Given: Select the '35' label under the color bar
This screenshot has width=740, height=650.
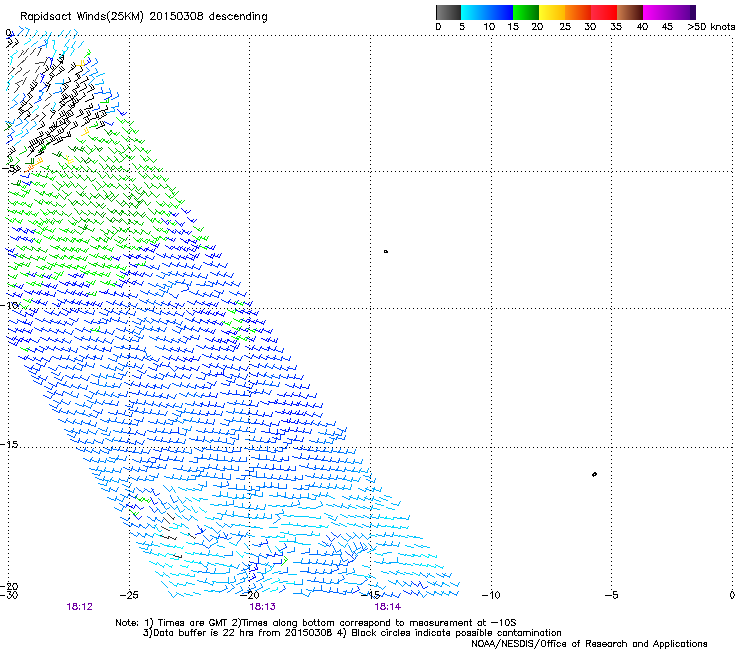Looking at the screenshot, I should pyautogui.click(x=616, y=27).
